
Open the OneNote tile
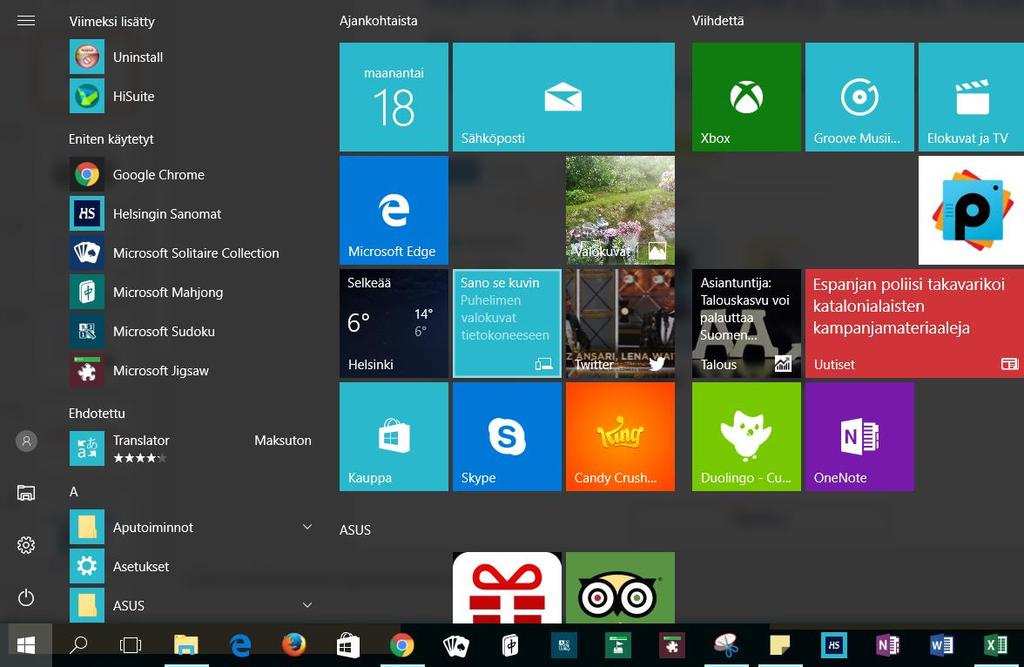click(x=859, y=436)
